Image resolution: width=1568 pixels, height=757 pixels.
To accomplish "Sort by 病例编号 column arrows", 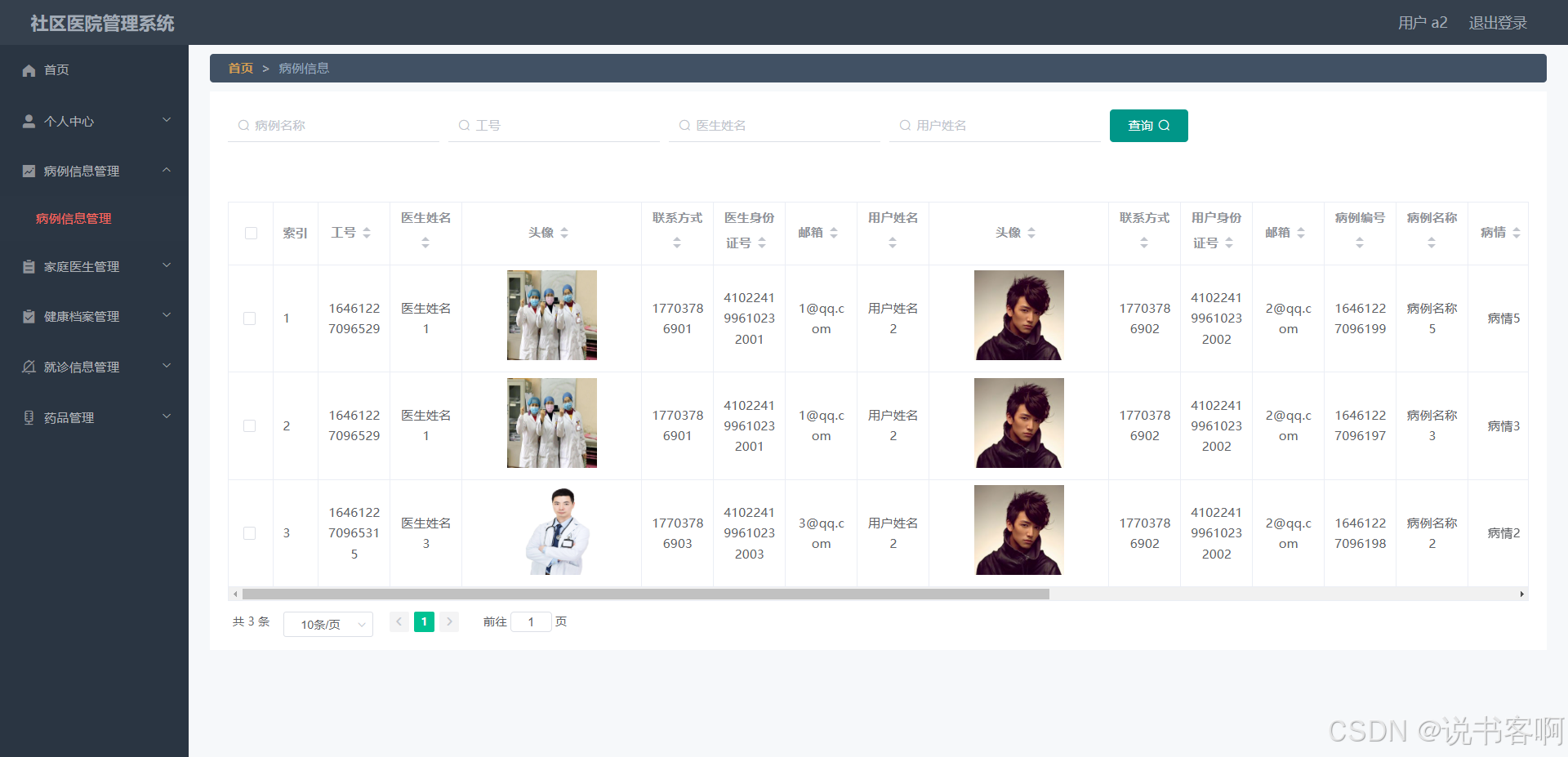I will coord(1360,243).
